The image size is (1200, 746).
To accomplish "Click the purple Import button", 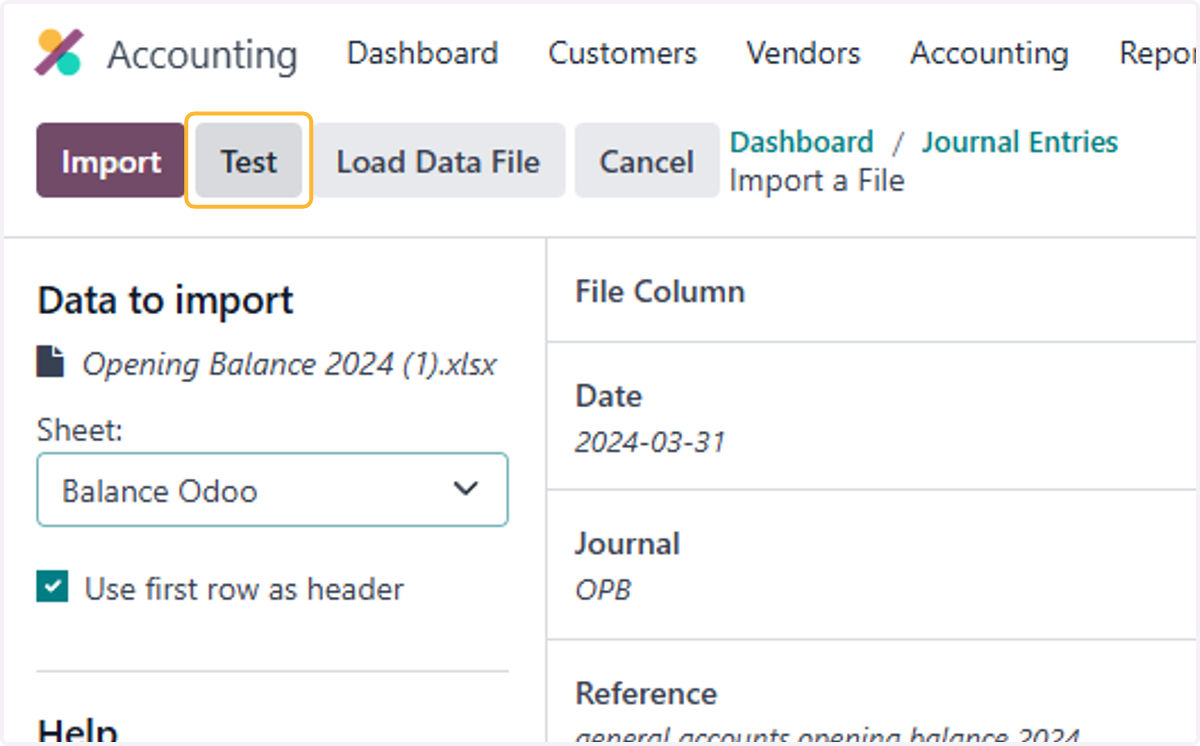I will [x=111, y=161].
